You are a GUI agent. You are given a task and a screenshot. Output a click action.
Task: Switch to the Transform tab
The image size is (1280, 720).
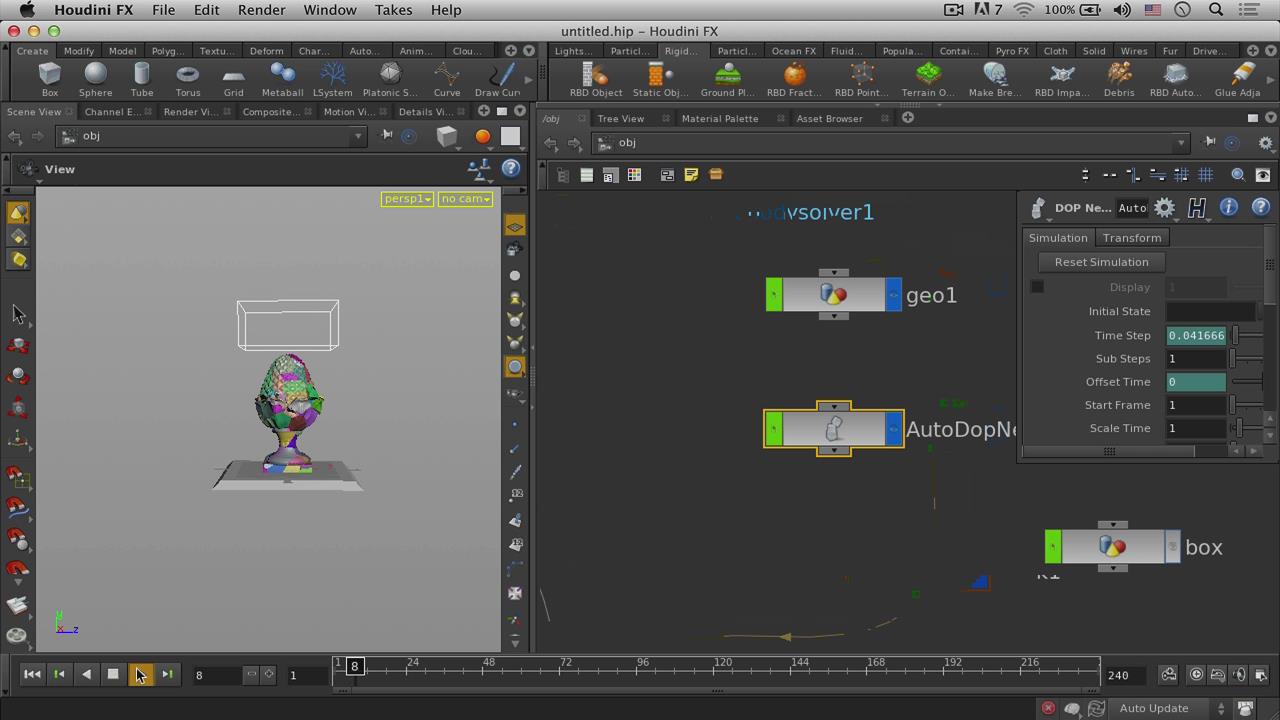[x=1132, y=238]
